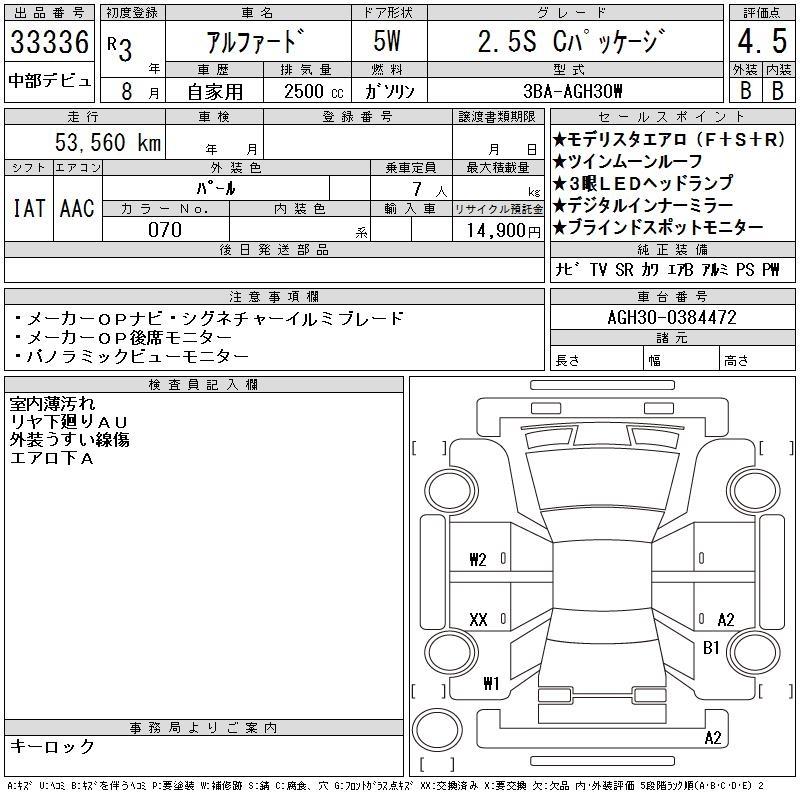Image resolution: width=800 pixels, height=800 pixels.
Task: Select recycle deposit 14,900円
Action: click(503, 231)
